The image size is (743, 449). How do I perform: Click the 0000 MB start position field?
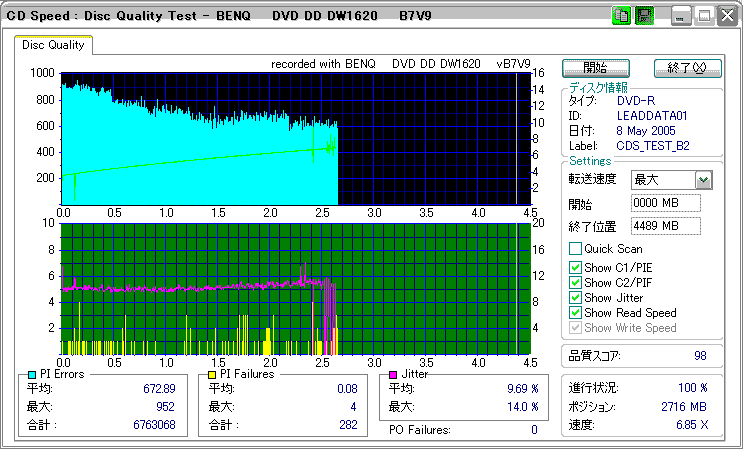665,203
